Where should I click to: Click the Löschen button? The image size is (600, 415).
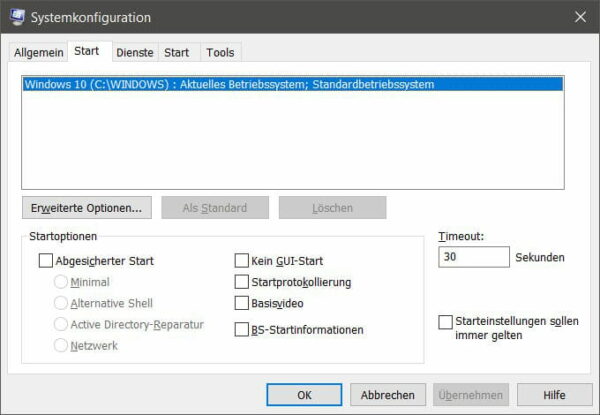point(333,208)
